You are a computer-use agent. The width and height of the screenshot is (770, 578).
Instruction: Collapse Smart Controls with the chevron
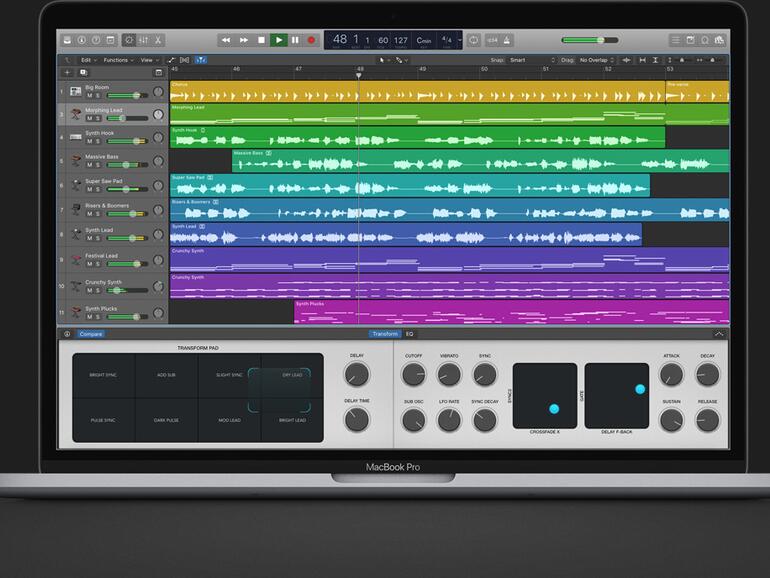[719, 334]
